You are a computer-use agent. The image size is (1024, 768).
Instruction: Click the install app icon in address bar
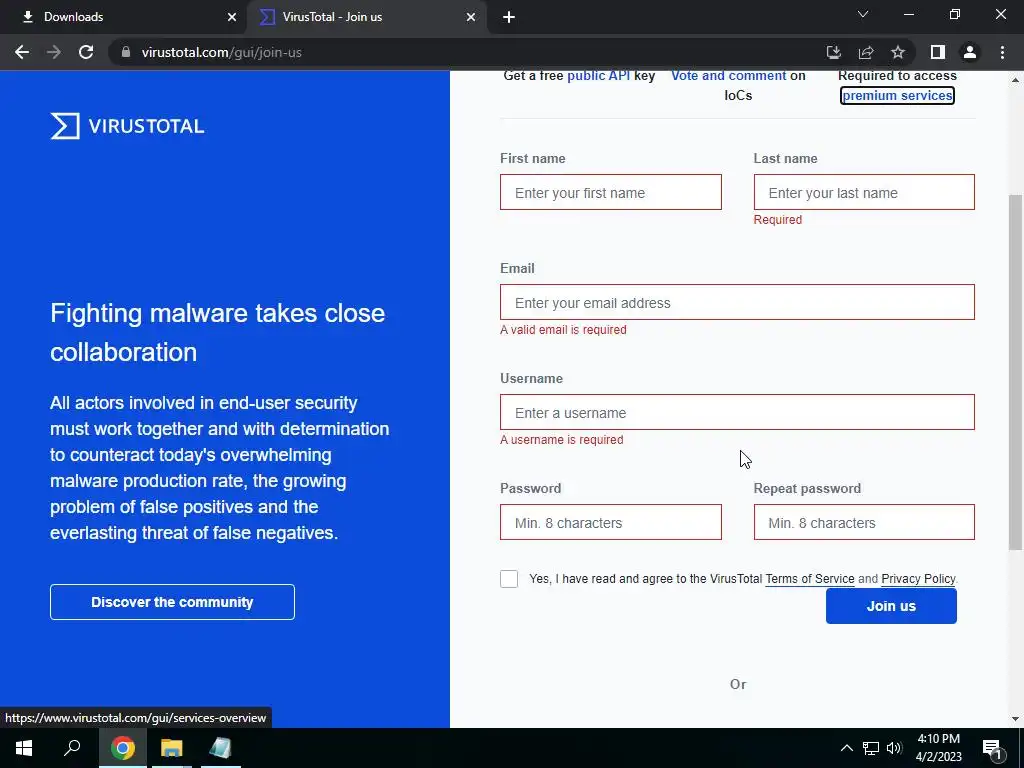click(x=833, y=52)
